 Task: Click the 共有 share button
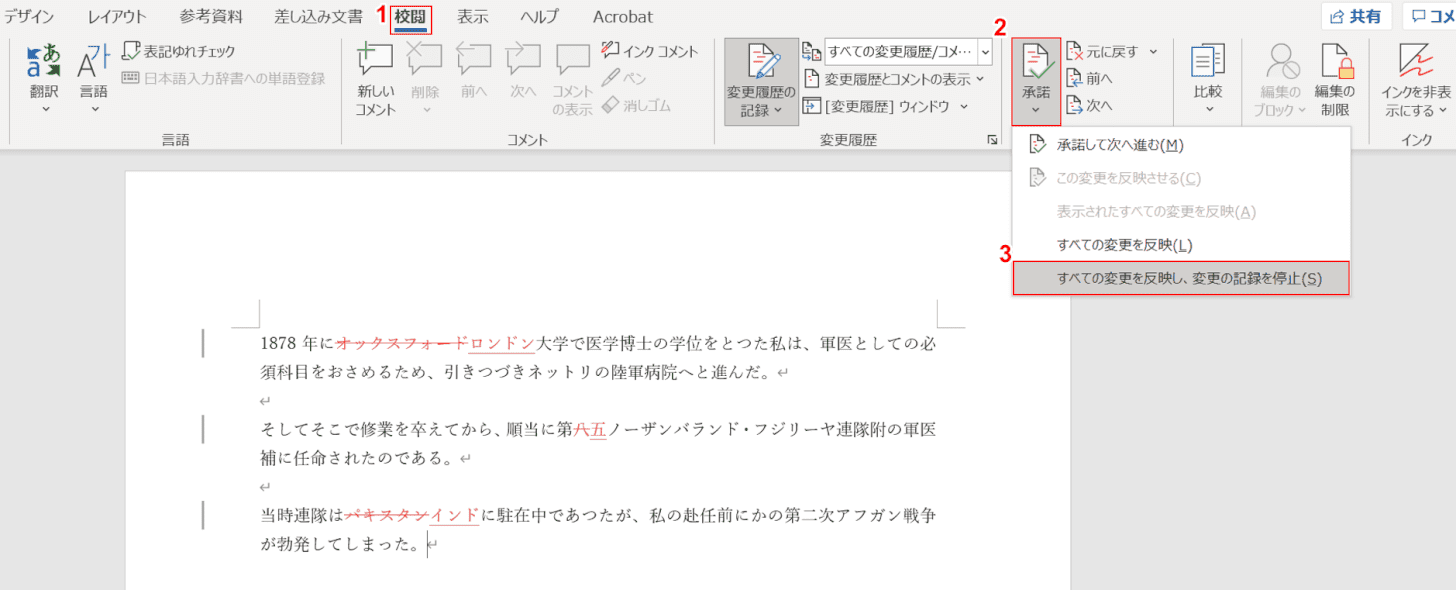click(1356, 16)
